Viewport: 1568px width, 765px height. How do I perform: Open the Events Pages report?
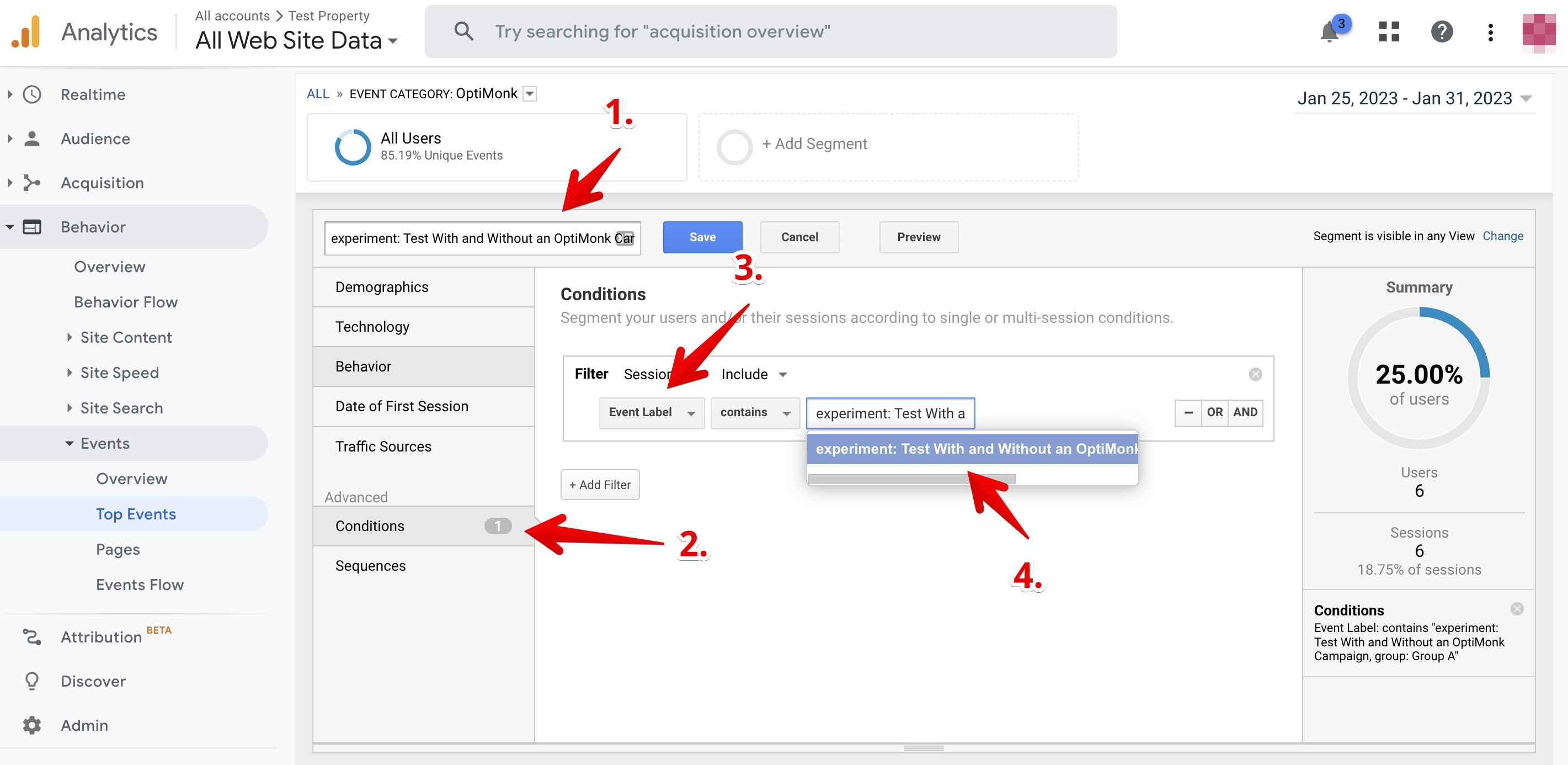(x=118, y=549)
